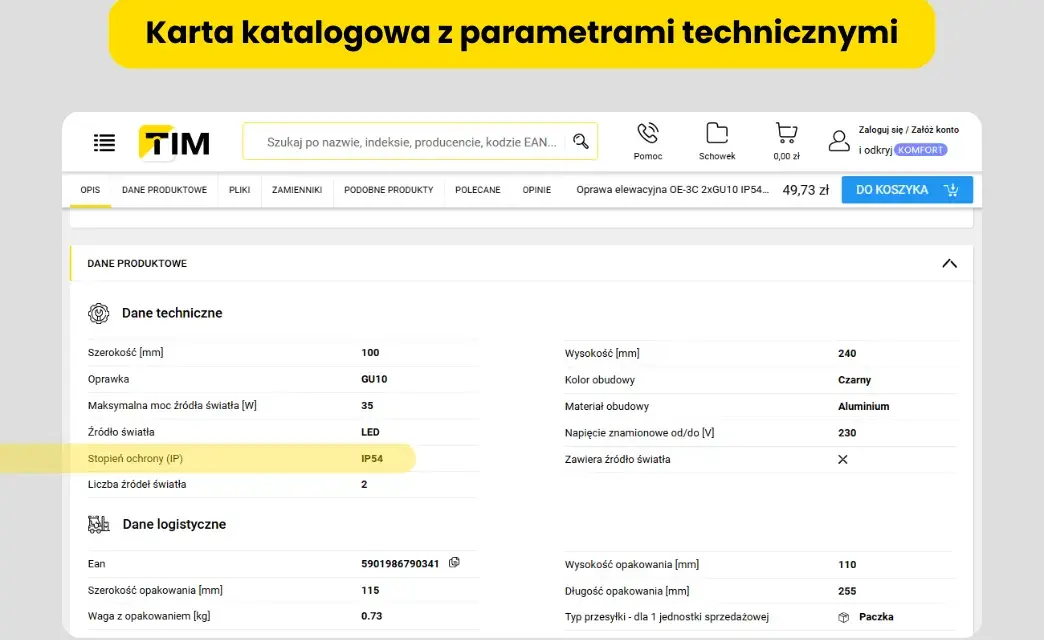Open the hamburger menu icon
The width and height of the screenshot is (1044, 640).
coord(105,143)
